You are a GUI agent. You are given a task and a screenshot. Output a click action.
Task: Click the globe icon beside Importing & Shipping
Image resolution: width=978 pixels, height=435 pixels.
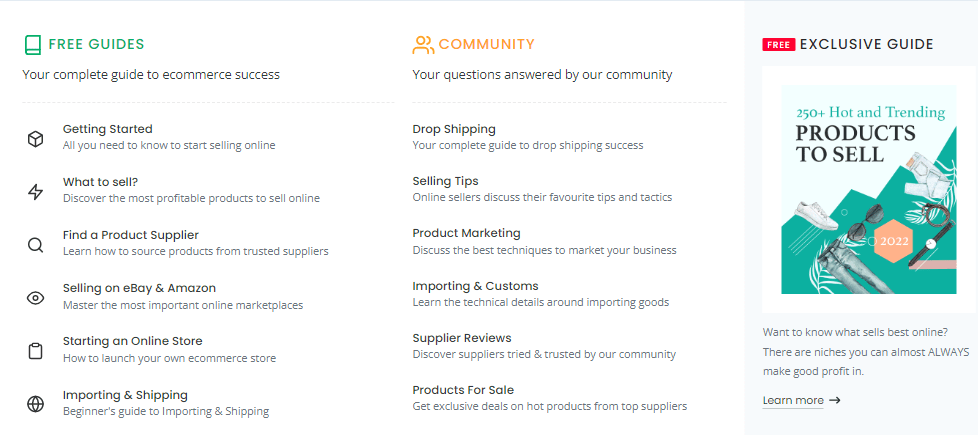pos(36,404)
